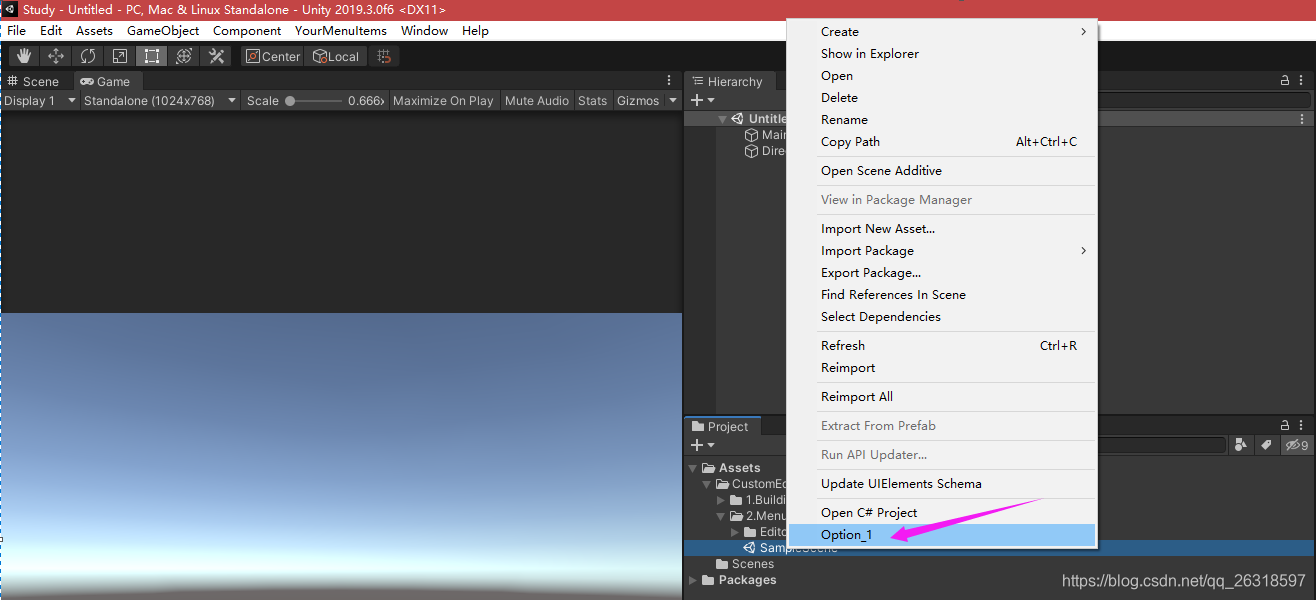The image size is (1316, 600).
Task: Choose Copy Path in context menu
Action: click(x=943, y=142)
